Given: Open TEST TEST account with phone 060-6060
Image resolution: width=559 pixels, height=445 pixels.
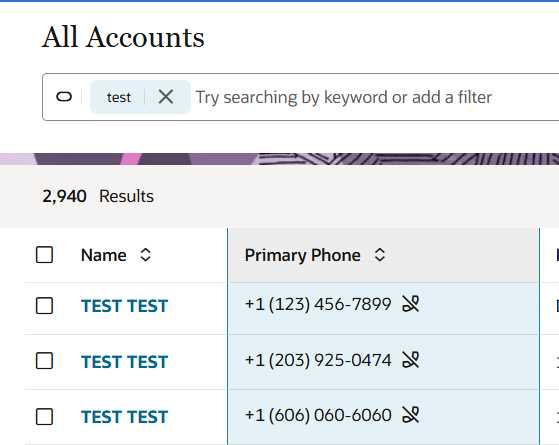Looking at the screenshot, I should pyautogui.click(x=124, y=417).
